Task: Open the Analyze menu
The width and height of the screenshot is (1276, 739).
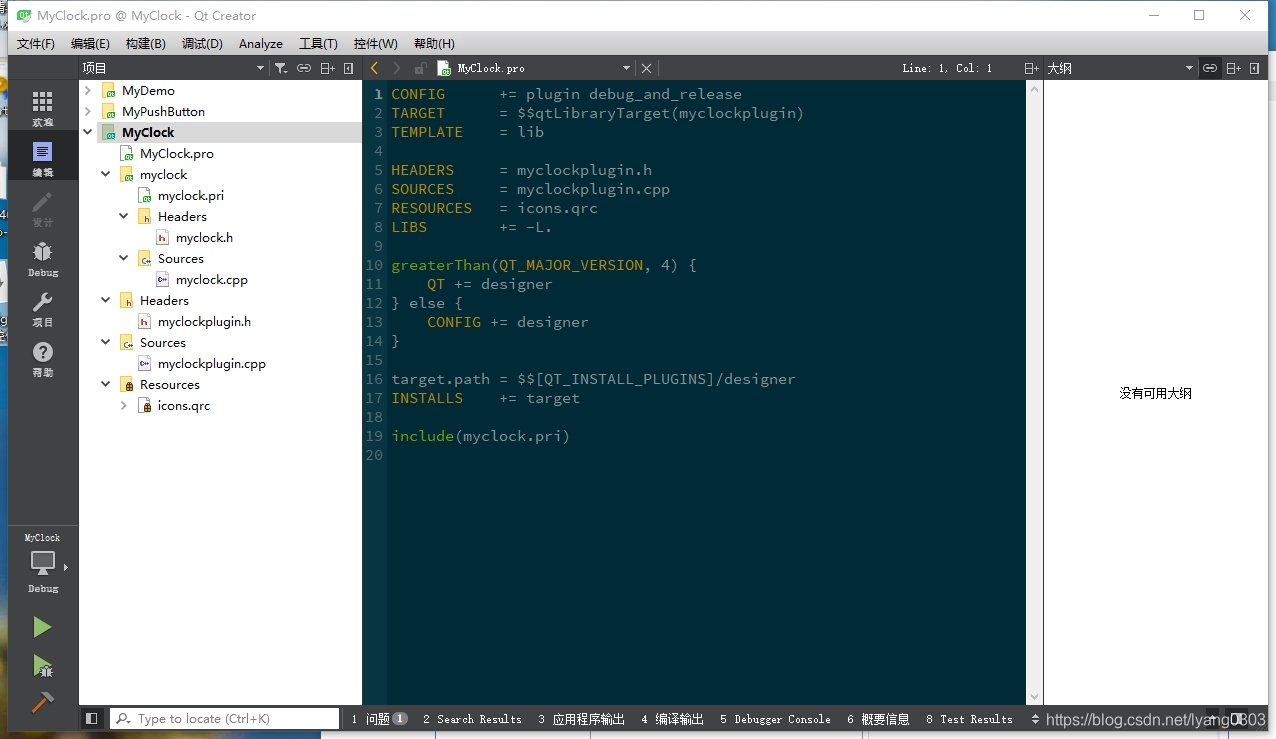Action: (x=261, y=44)
